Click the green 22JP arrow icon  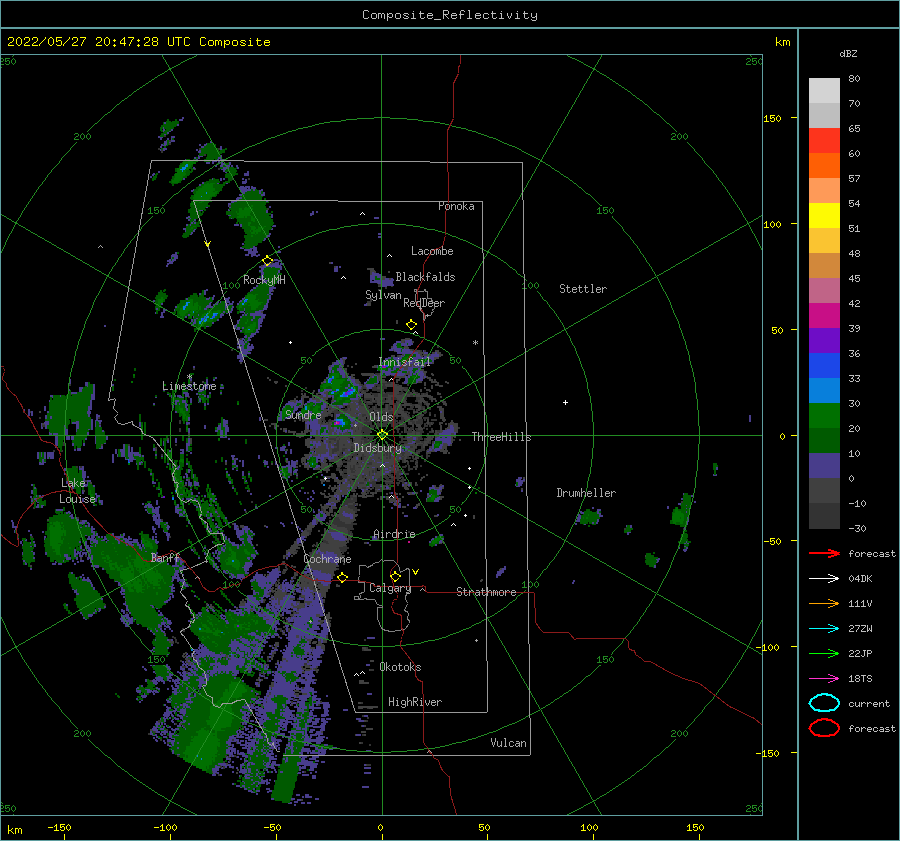(x=824, y=653)
